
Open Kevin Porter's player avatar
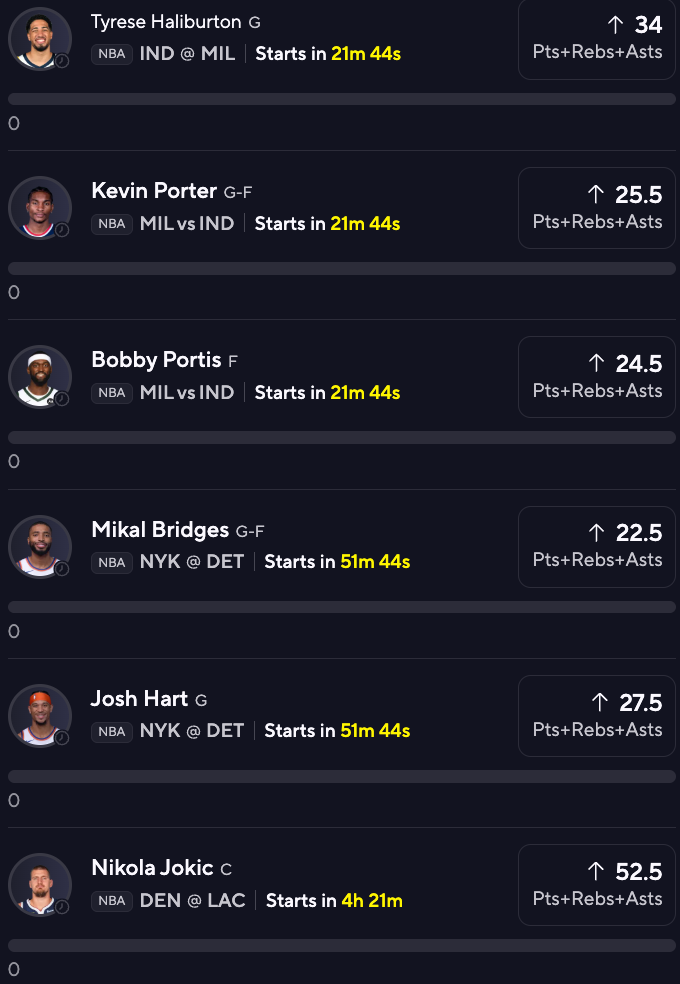tap(40, 208)
